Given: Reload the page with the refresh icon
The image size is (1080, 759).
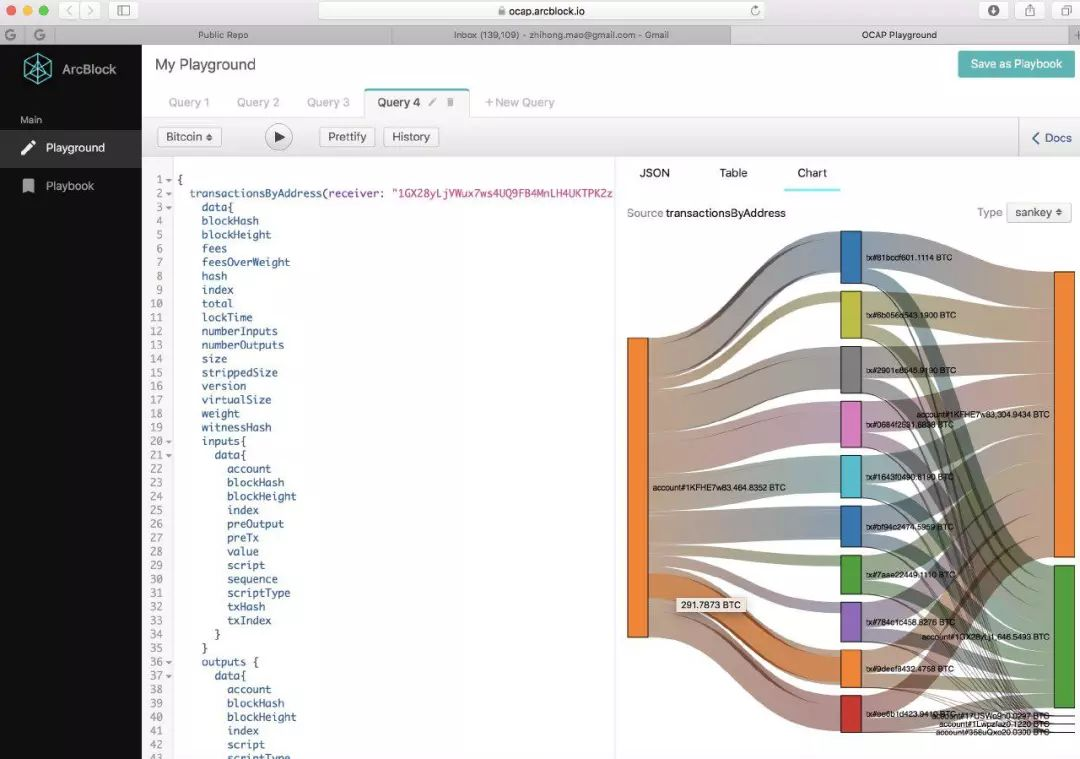Looking at the screenshot, I should tap(756, 10).
